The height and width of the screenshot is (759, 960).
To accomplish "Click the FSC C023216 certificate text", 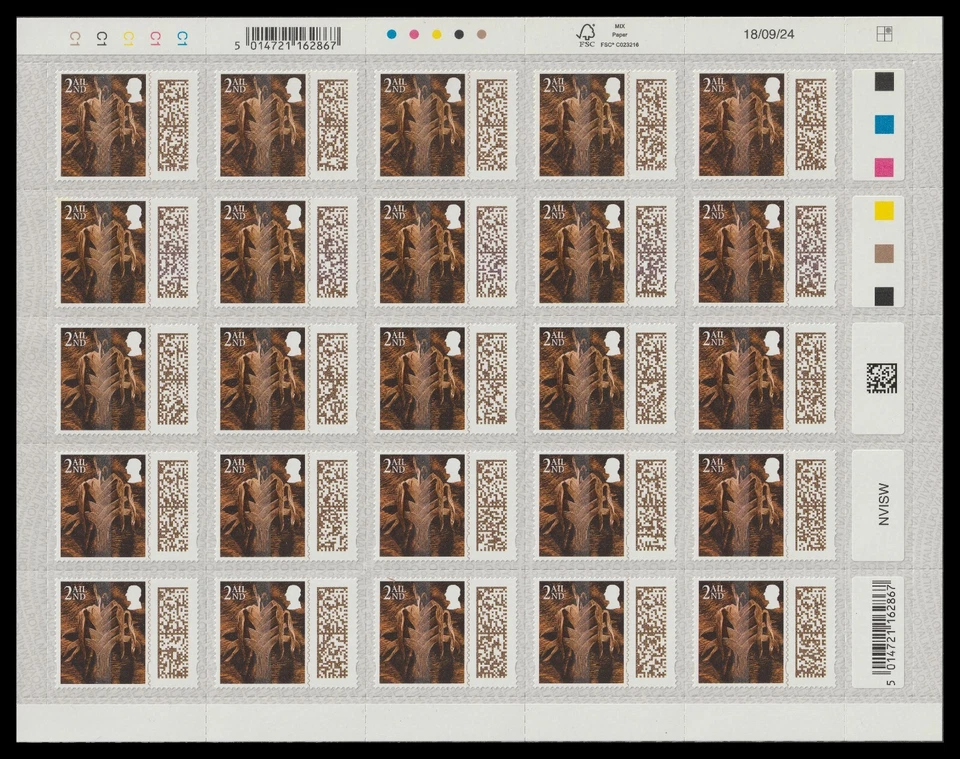I will tap(620, 45).
